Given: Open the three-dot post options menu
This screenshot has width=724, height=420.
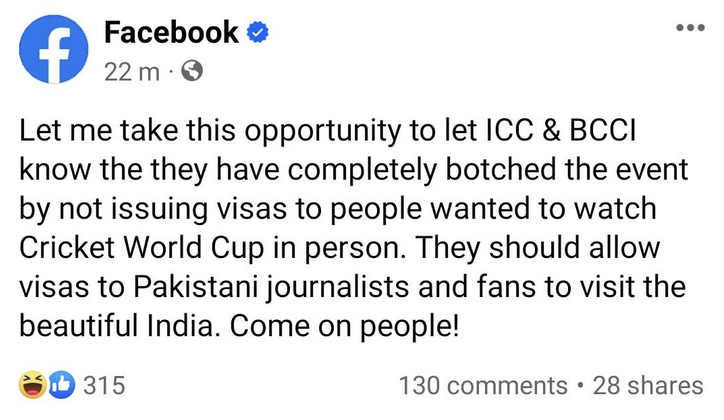Looking at the screenshot, I should (x=690, y=28).
